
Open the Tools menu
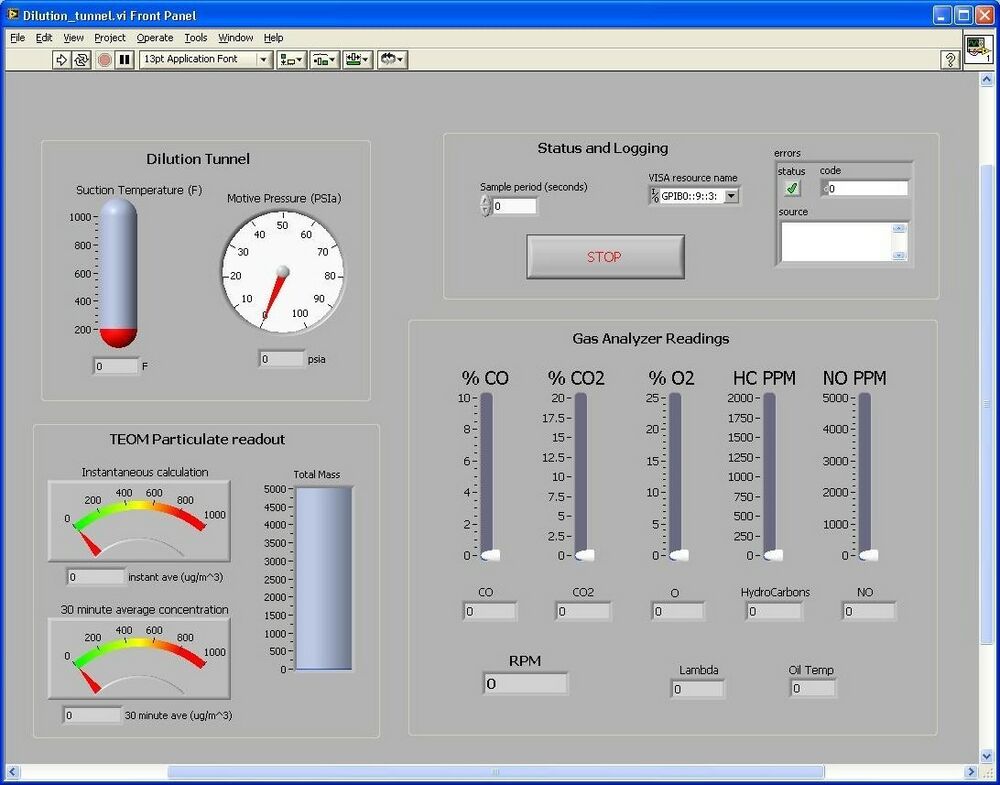click(x=195, y=37)
